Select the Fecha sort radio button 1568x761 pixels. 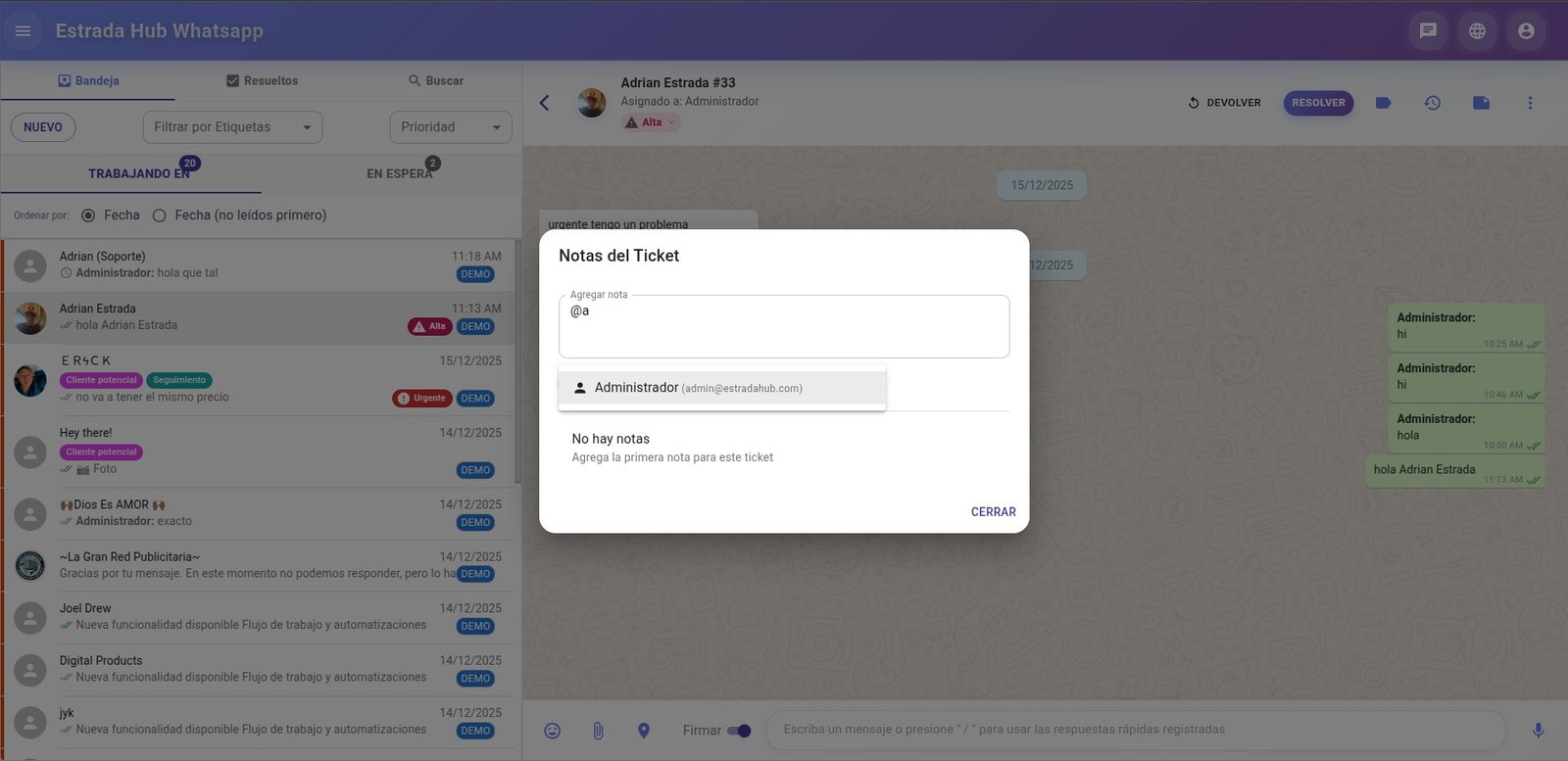click(x=88, y=215)
